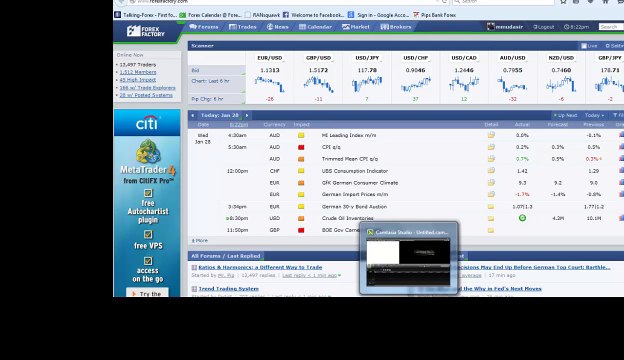
Task: Go to previous day in calendar
Action: pyautogui.click(x=193, y=115)
